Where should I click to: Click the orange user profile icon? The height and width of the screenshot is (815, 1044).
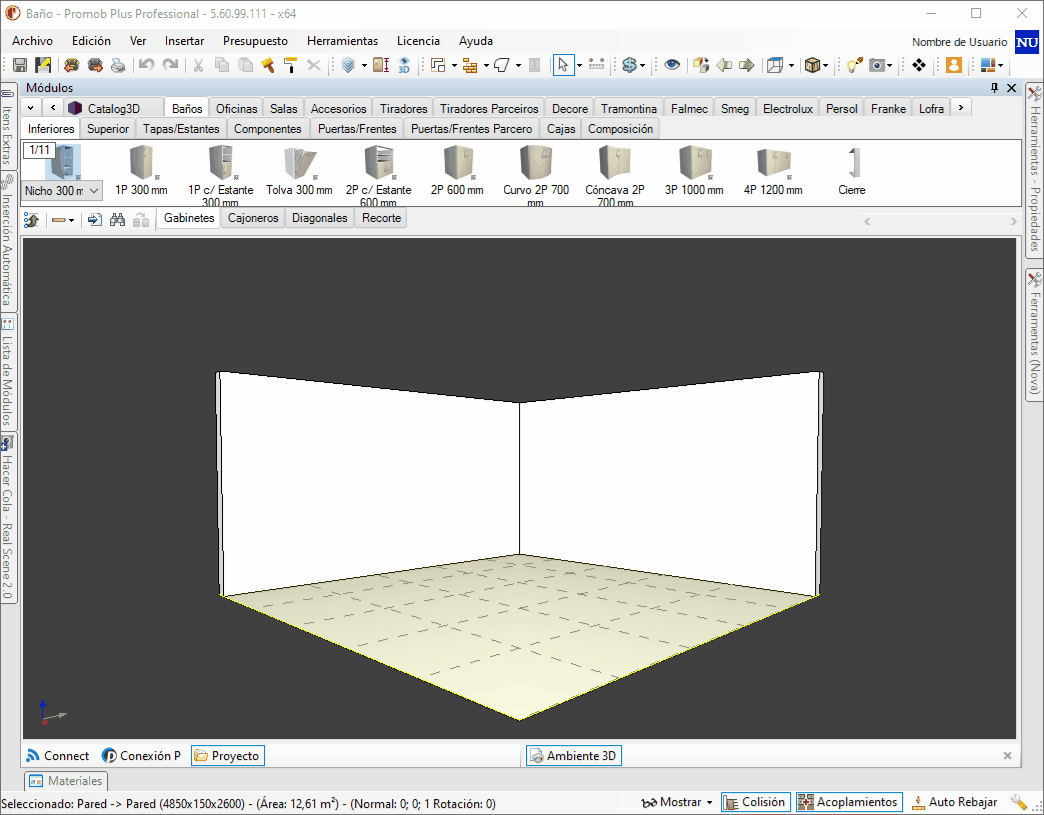tap(953, 65)
